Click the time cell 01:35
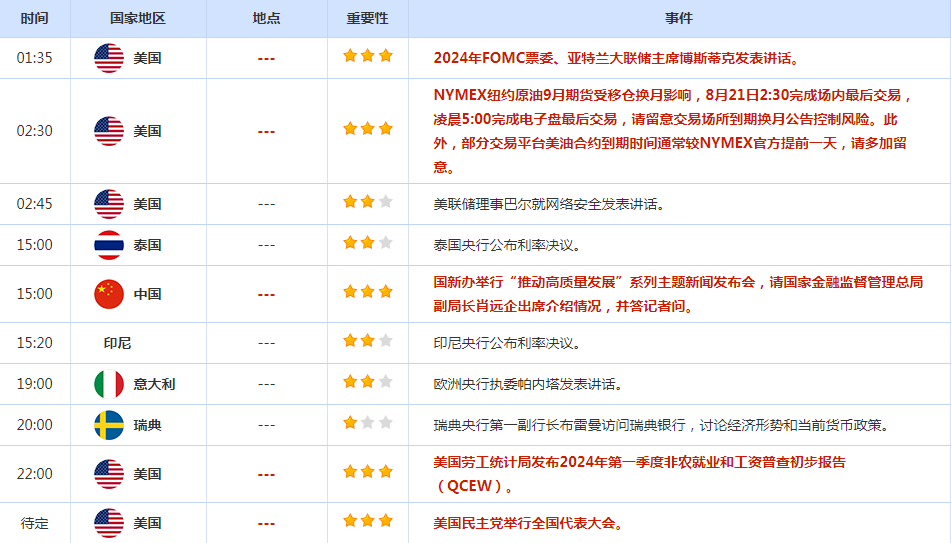The image size is (951, 543). pos(35,58)
